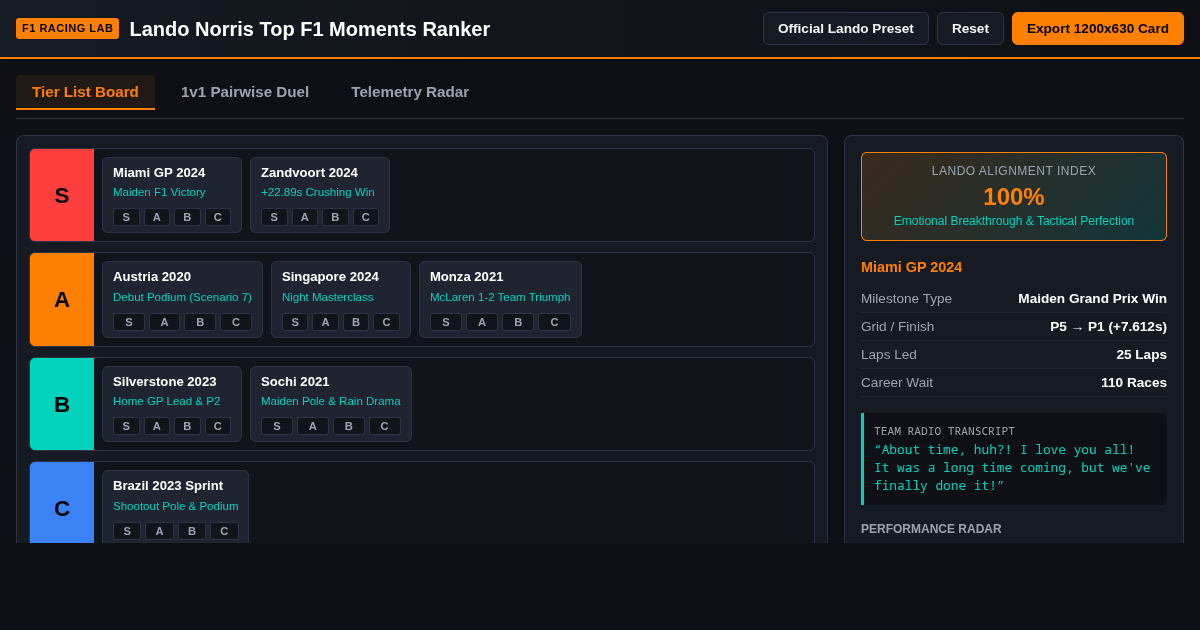Click the 'P5 → P1 (+7.612s)' value
The image size is (1200, 630).
pos(1108,326)
